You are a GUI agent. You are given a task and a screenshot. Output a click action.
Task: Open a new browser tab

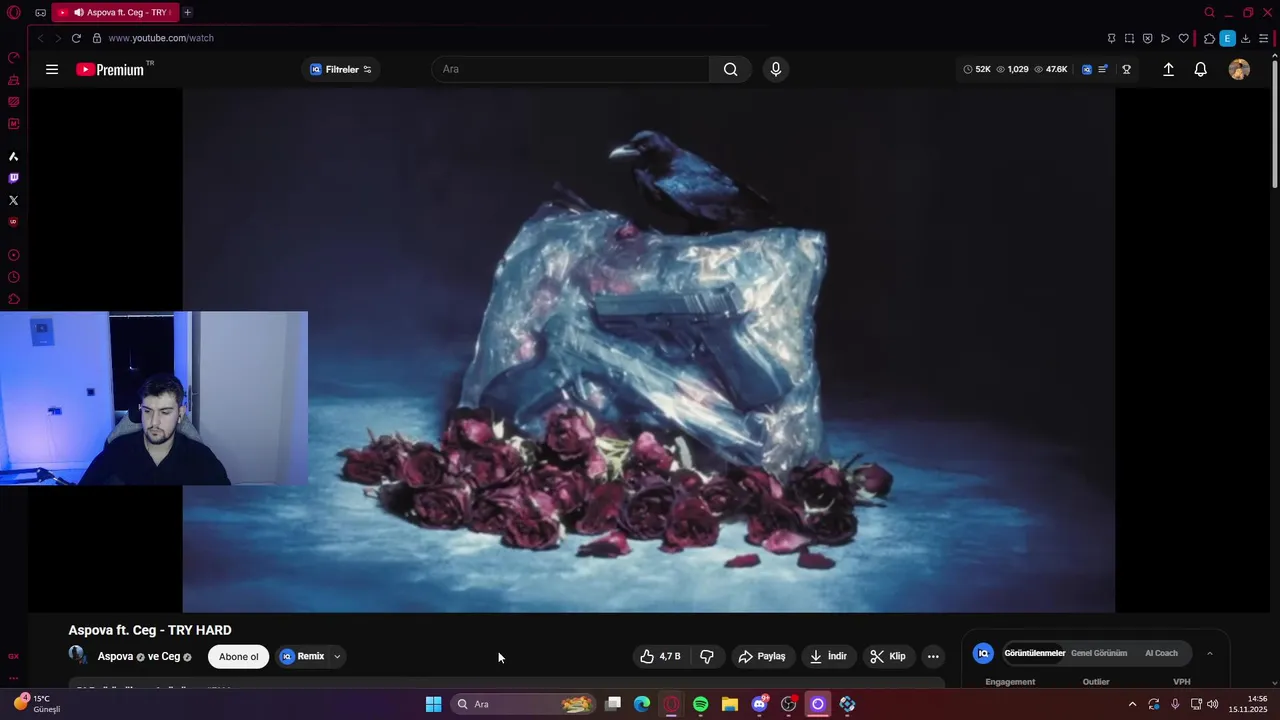pos(187,13)
